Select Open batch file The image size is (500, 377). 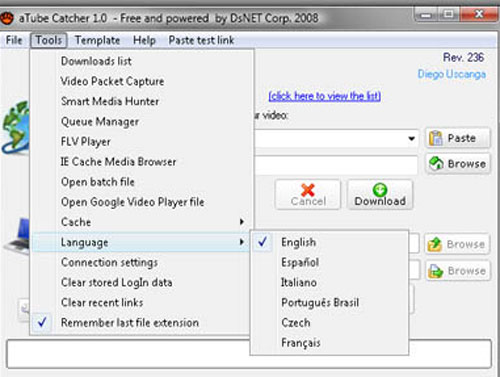pos(143,182)
